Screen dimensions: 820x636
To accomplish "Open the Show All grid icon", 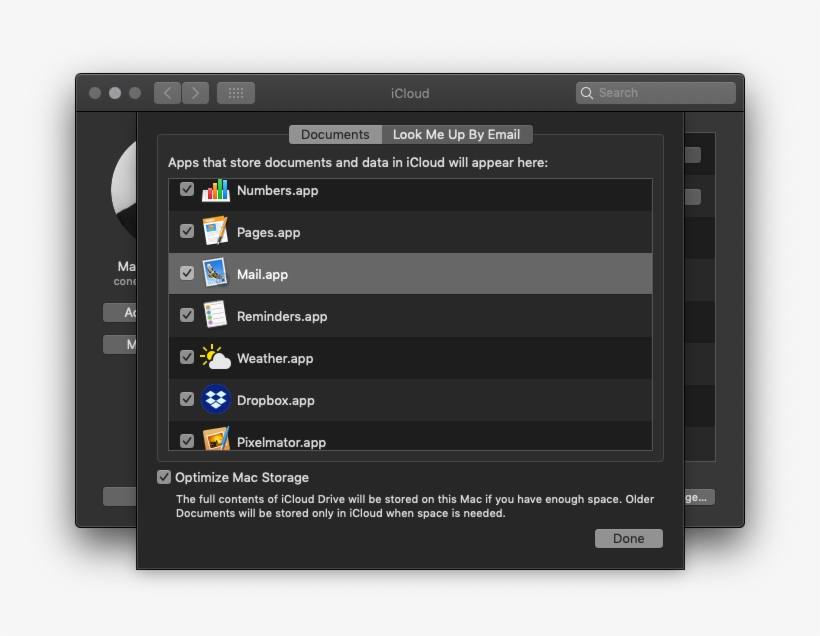I will [236, 93].
